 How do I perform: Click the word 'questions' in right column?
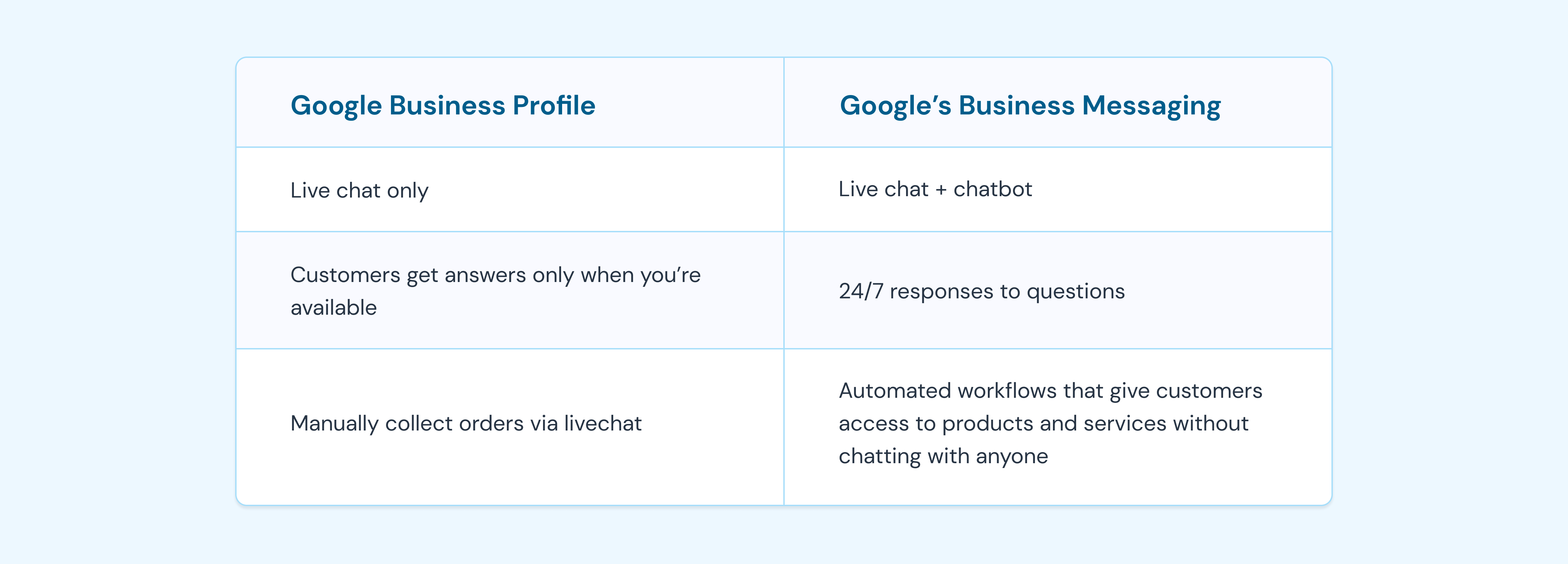[x=1075, y=292]
